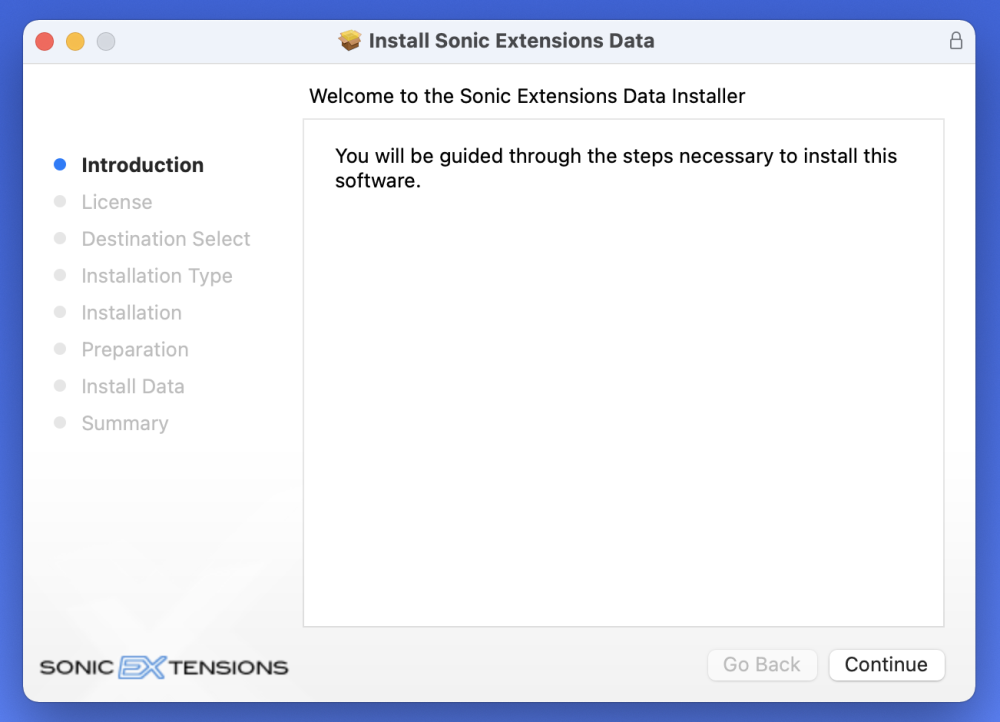Viewport: 1000px width, 722px height.
Task: Select the Install Data step label
Action: coord(133,387)
